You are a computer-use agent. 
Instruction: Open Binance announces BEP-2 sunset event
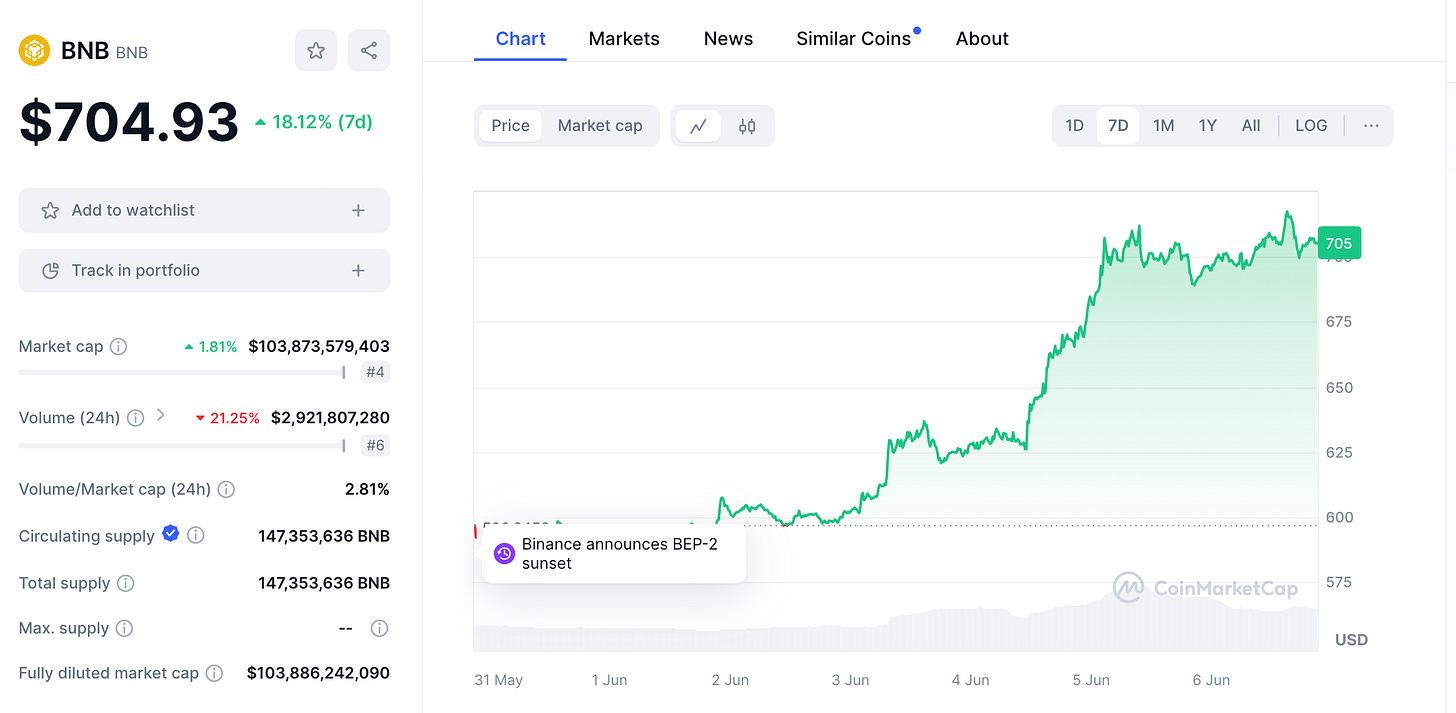click(x=614, y=554)
